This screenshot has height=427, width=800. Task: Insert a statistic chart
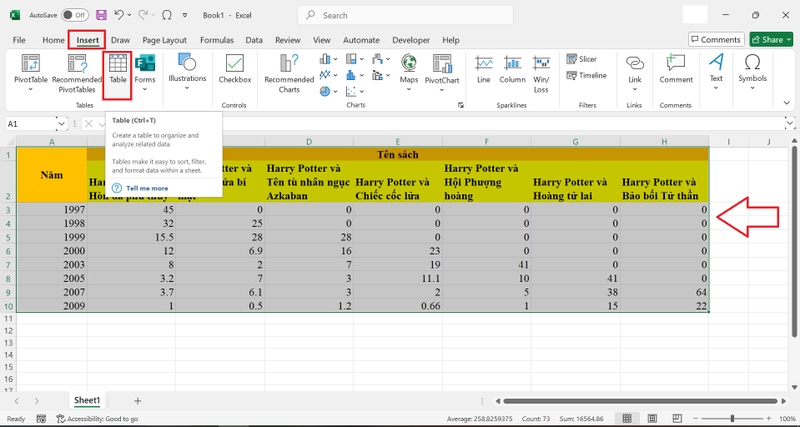(355, 76)
